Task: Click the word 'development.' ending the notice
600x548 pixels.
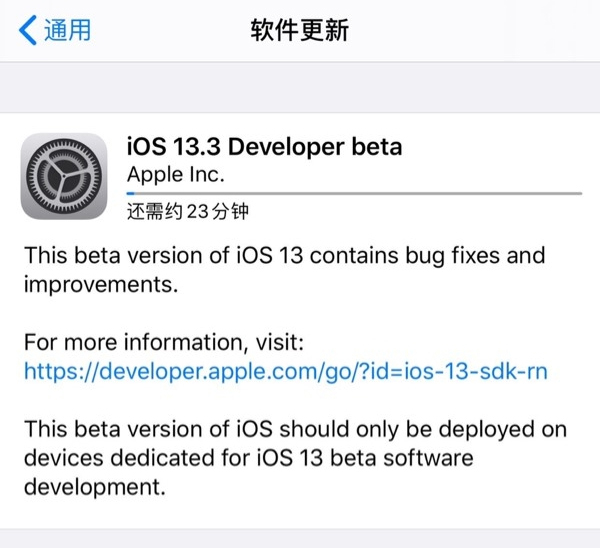Action: [93, 488]
